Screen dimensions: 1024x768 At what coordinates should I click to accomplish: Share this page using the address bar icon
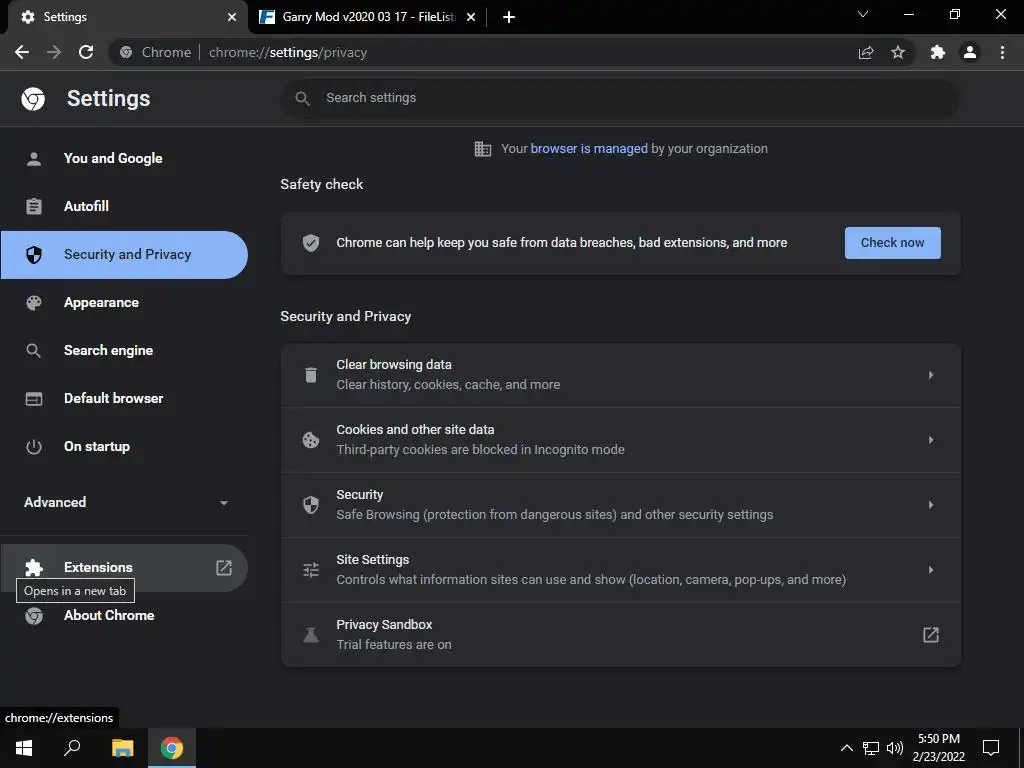(x=866, y=52)
